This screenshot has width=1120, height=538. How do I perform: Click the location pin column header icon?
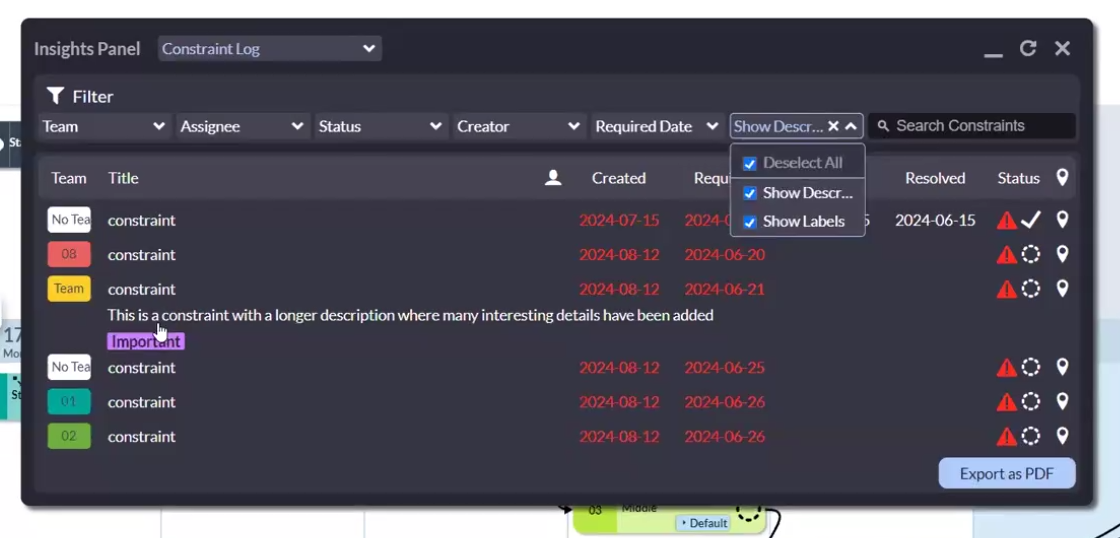point(1062,177)
